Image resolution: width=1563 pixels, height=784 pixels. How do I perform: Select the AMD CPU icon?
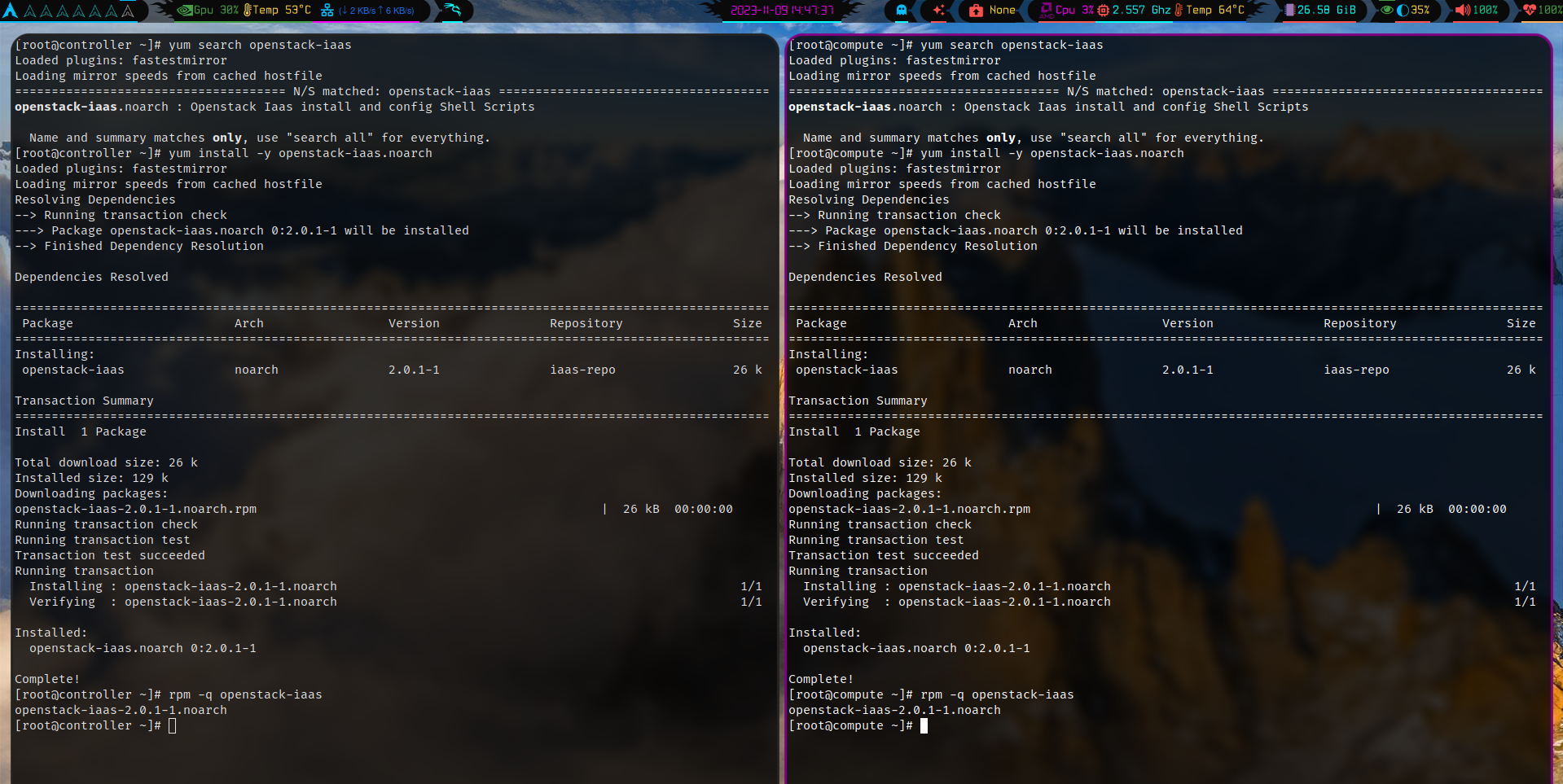pos(1046,11)
